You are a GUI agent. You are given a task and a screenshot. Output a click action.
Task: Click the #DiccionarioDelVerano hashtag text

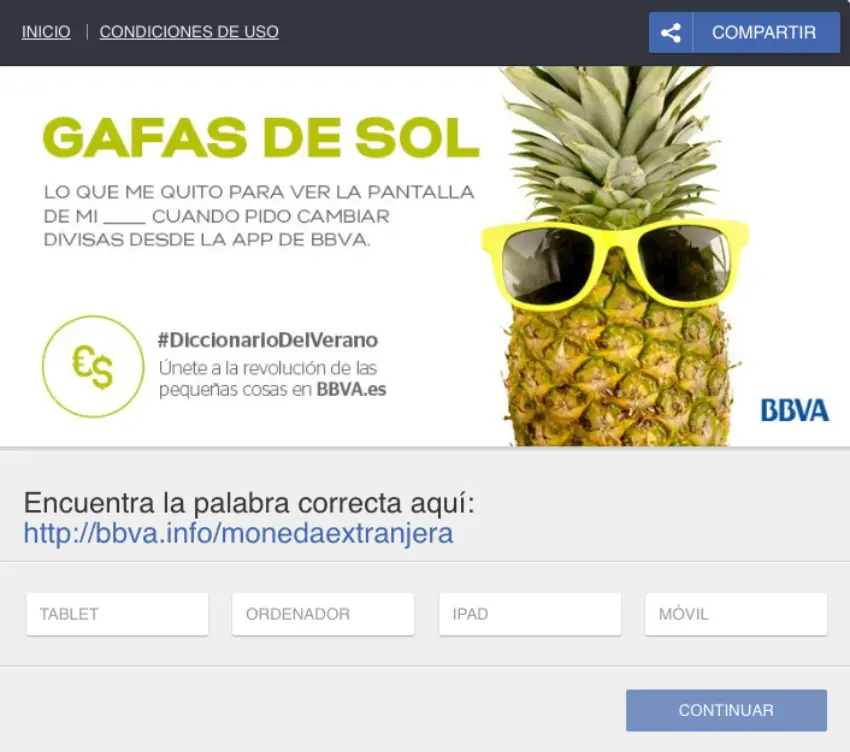(268, 340)
